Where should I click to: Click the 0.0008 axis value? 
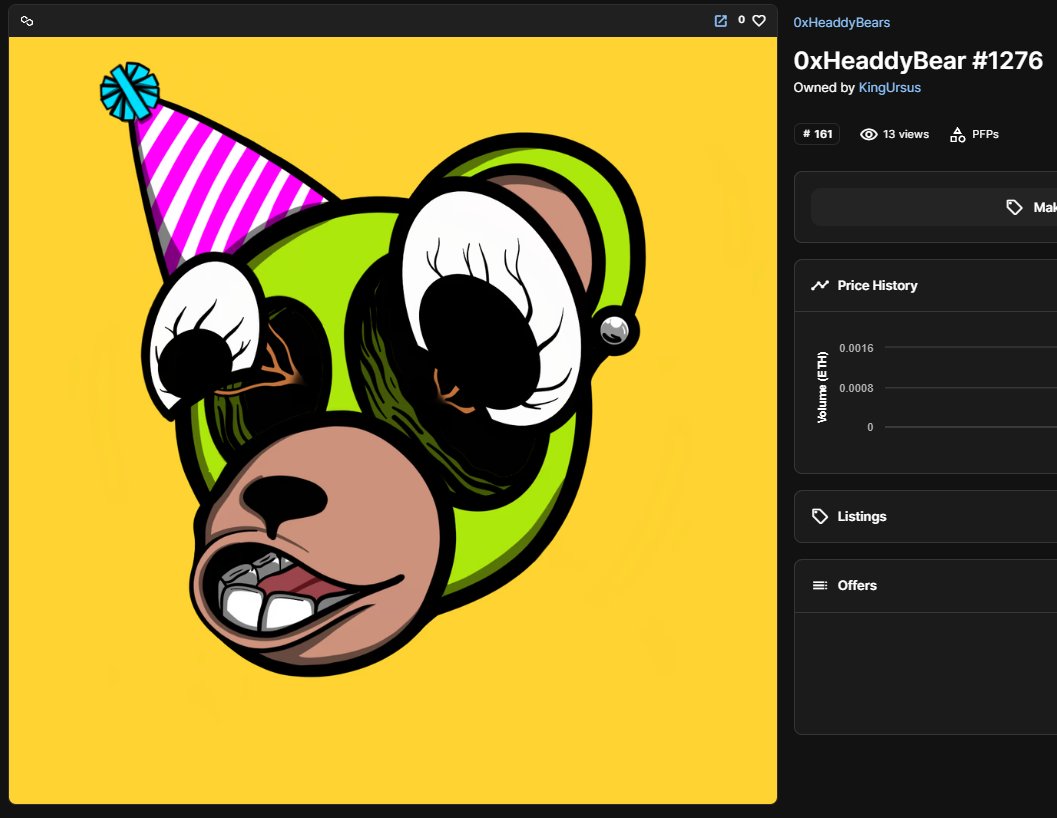point(856,388)
